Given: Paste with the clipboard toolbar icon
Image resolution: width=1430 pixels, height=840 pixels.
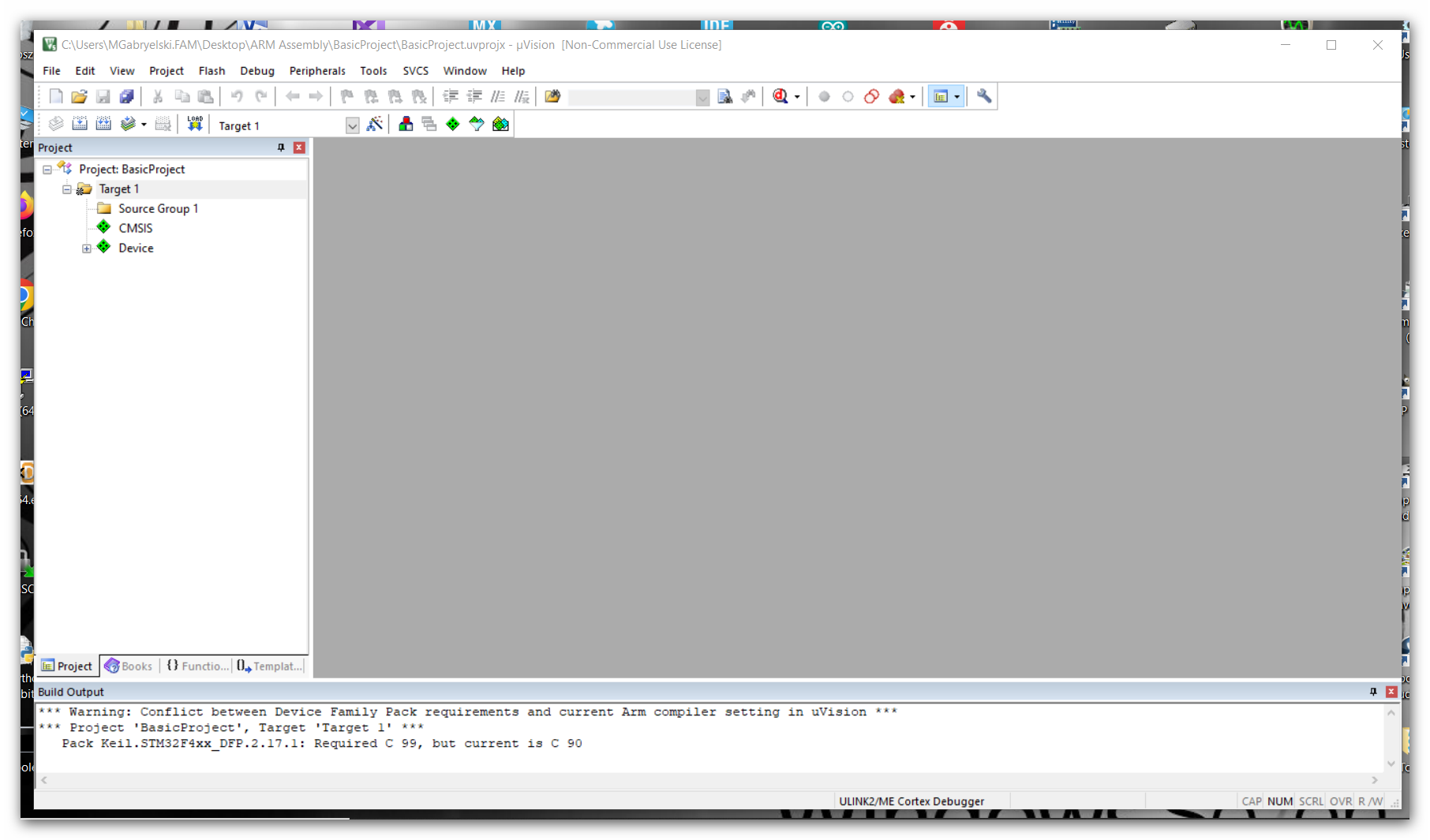Looking at the screenshot, I should 205,96.
